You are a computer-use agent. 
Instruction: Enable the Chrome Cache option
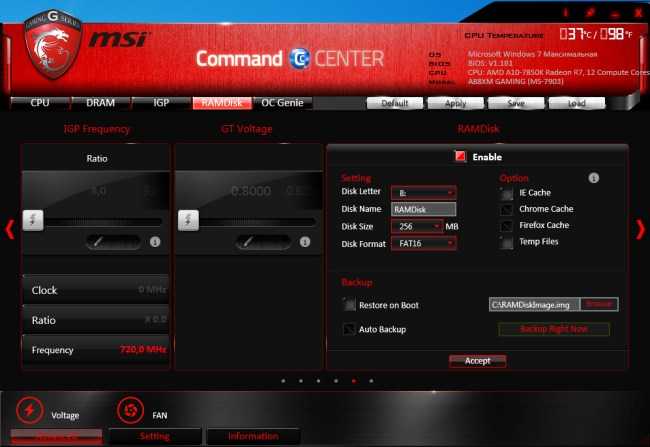click(506, 209)
